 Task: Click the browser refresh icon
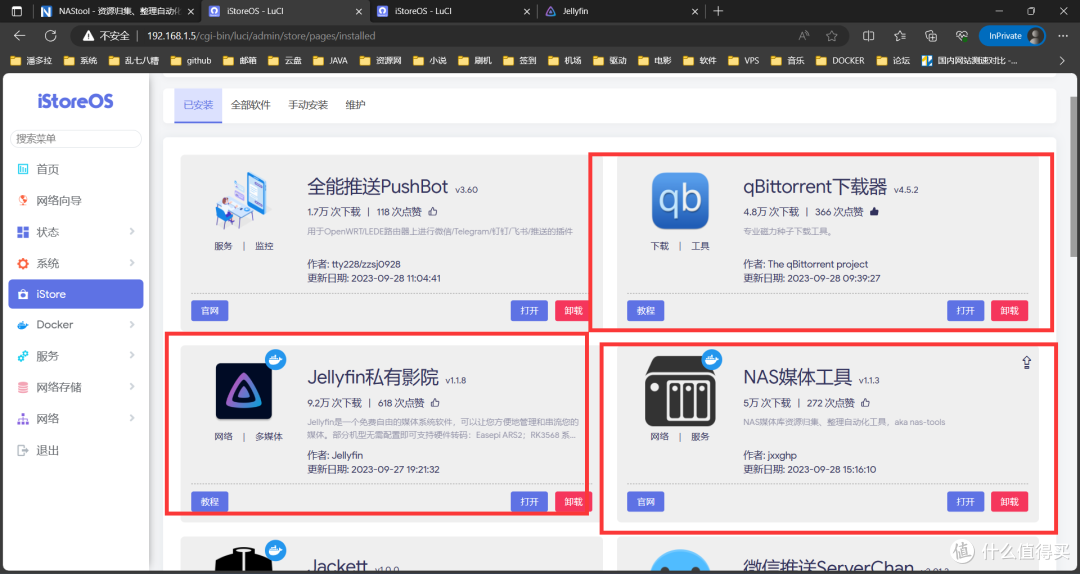tap(50, 36)
